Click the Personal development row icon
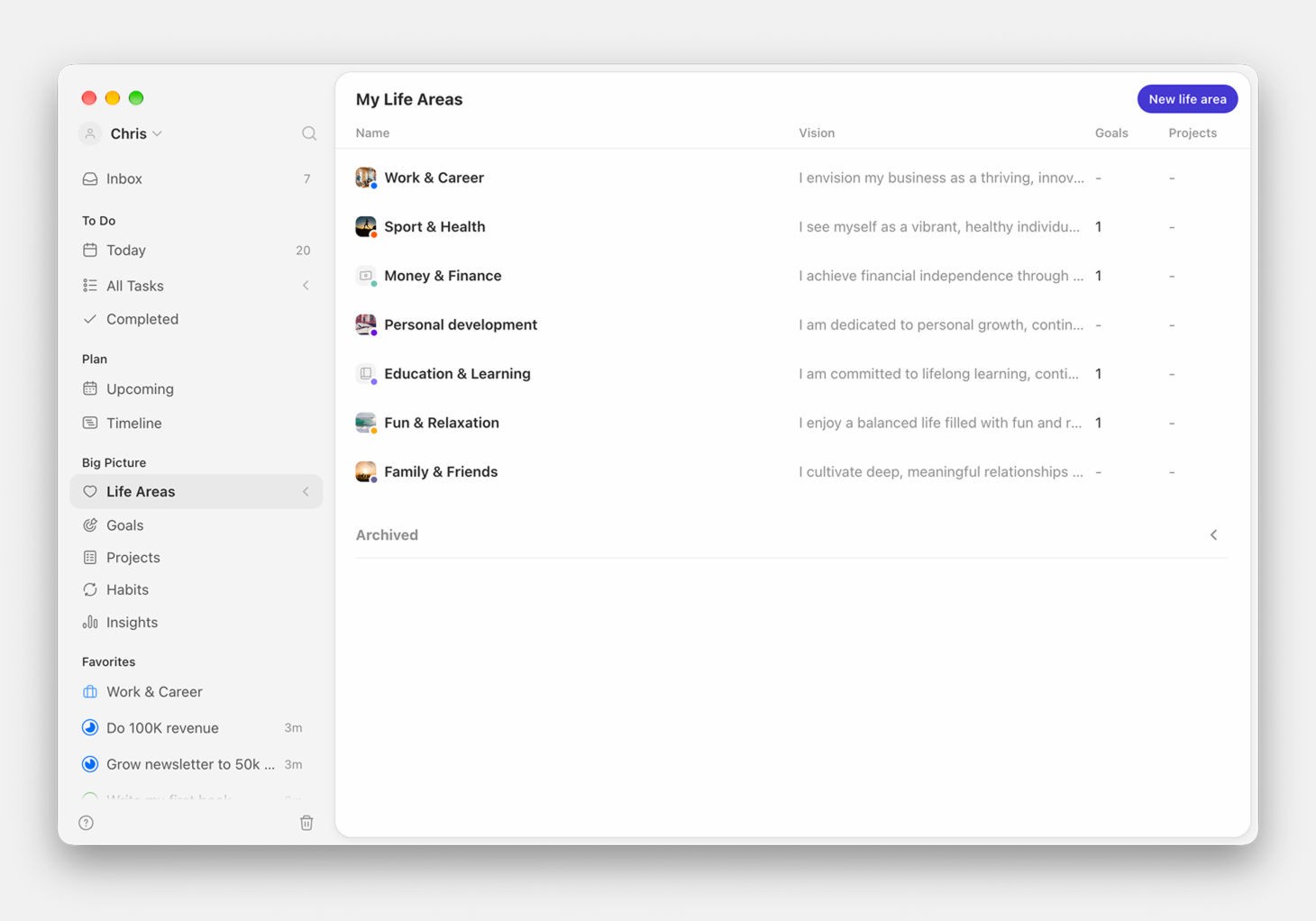This screenshot has width=1316, height=921. [x=366, y=325]
